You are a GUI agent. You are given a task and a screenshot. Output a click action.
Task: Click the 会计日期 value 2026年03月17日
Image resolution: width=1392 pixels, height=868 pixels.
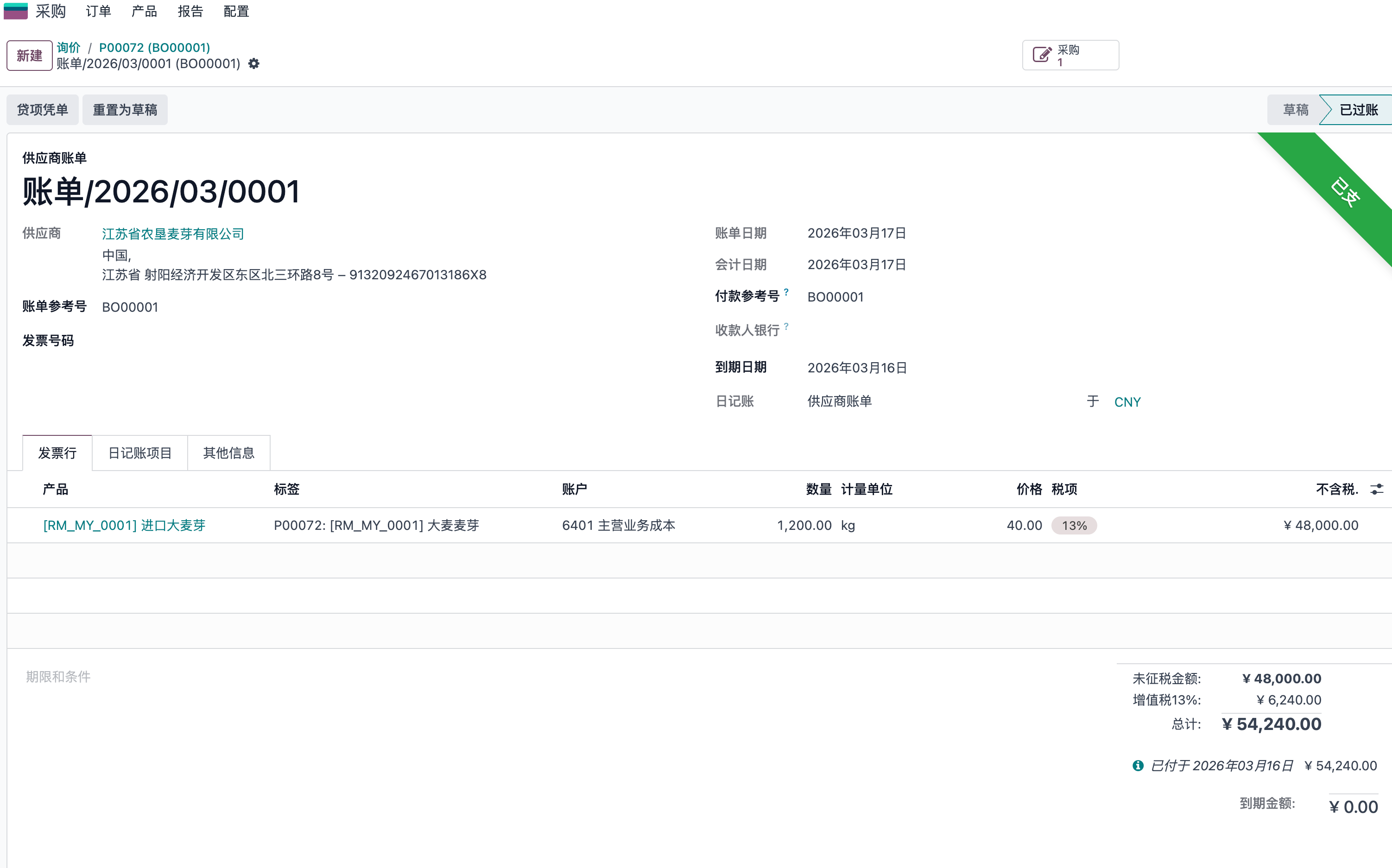857,264
